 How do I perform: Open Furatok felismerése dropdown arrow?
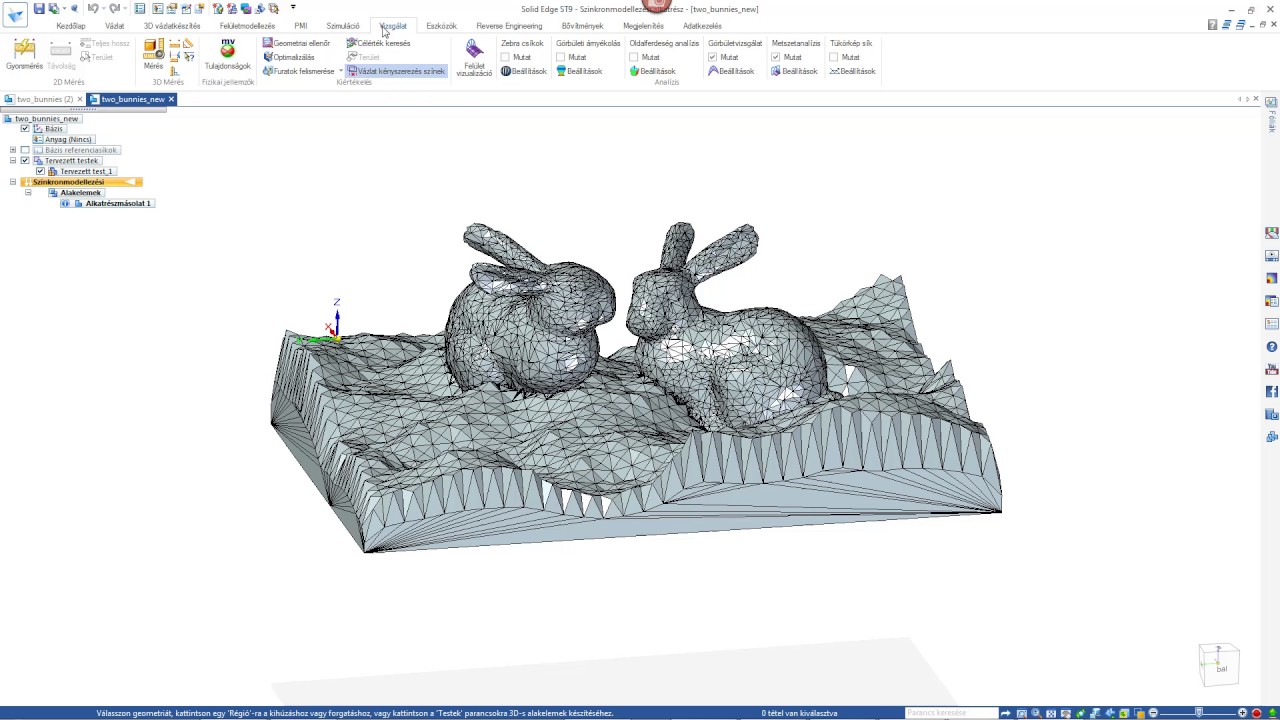tap(340, 71)
